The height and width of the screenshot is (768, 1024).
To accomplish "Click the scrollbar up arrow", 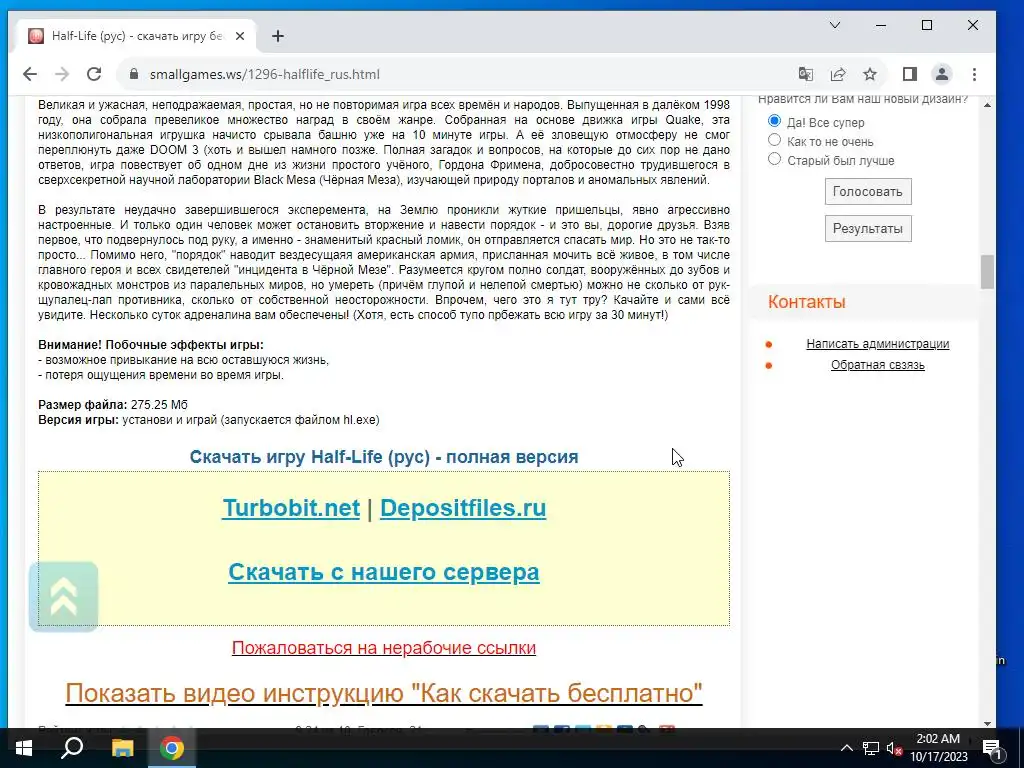I will (x=987, y=105).
